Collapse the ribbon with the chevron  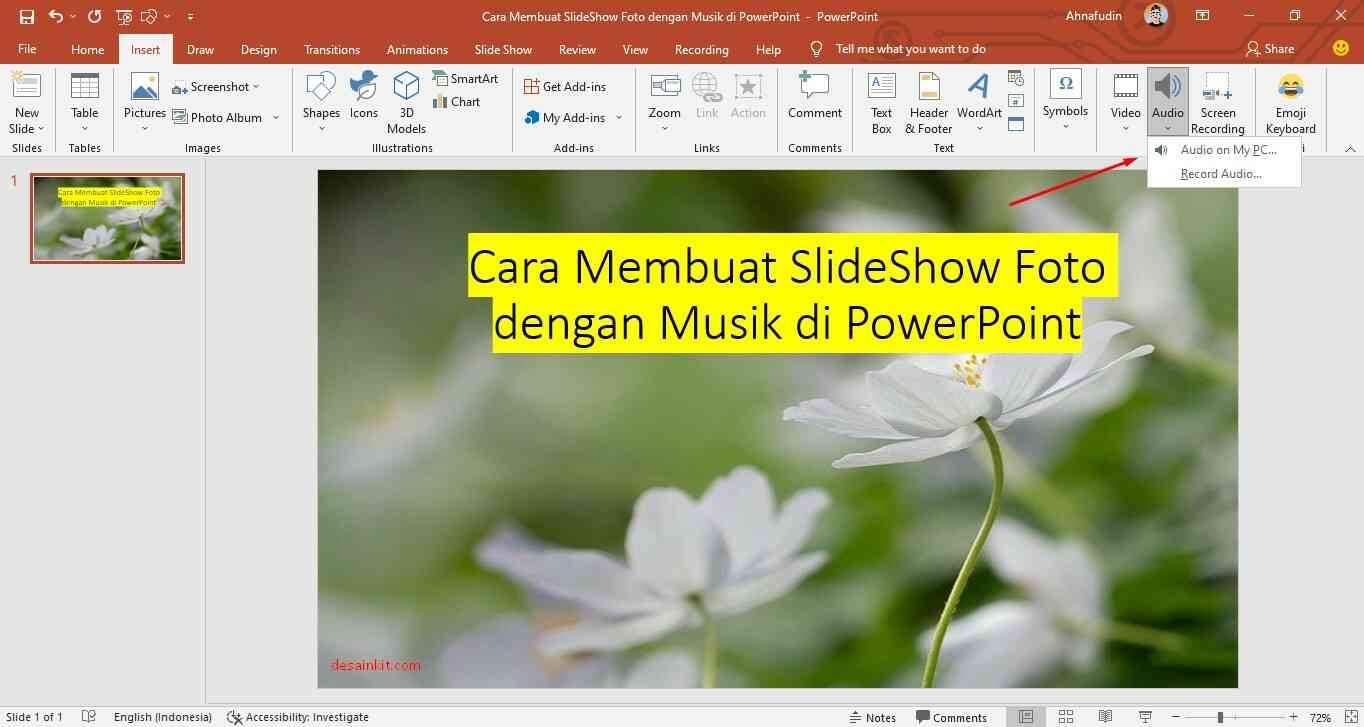point(1350,149)
